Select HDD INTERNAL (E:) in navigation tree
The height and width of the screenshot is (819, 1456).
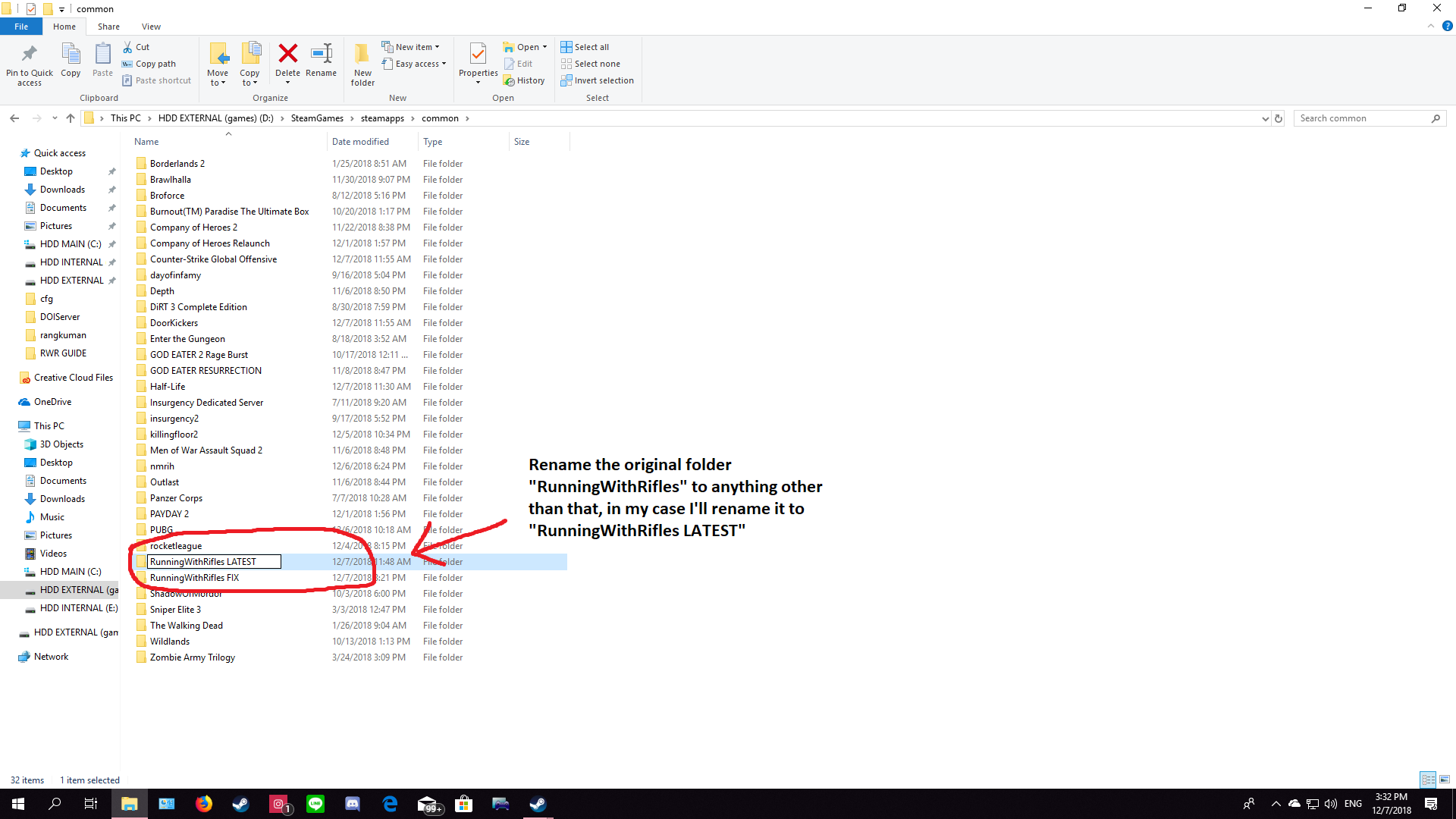click(78, 608)
